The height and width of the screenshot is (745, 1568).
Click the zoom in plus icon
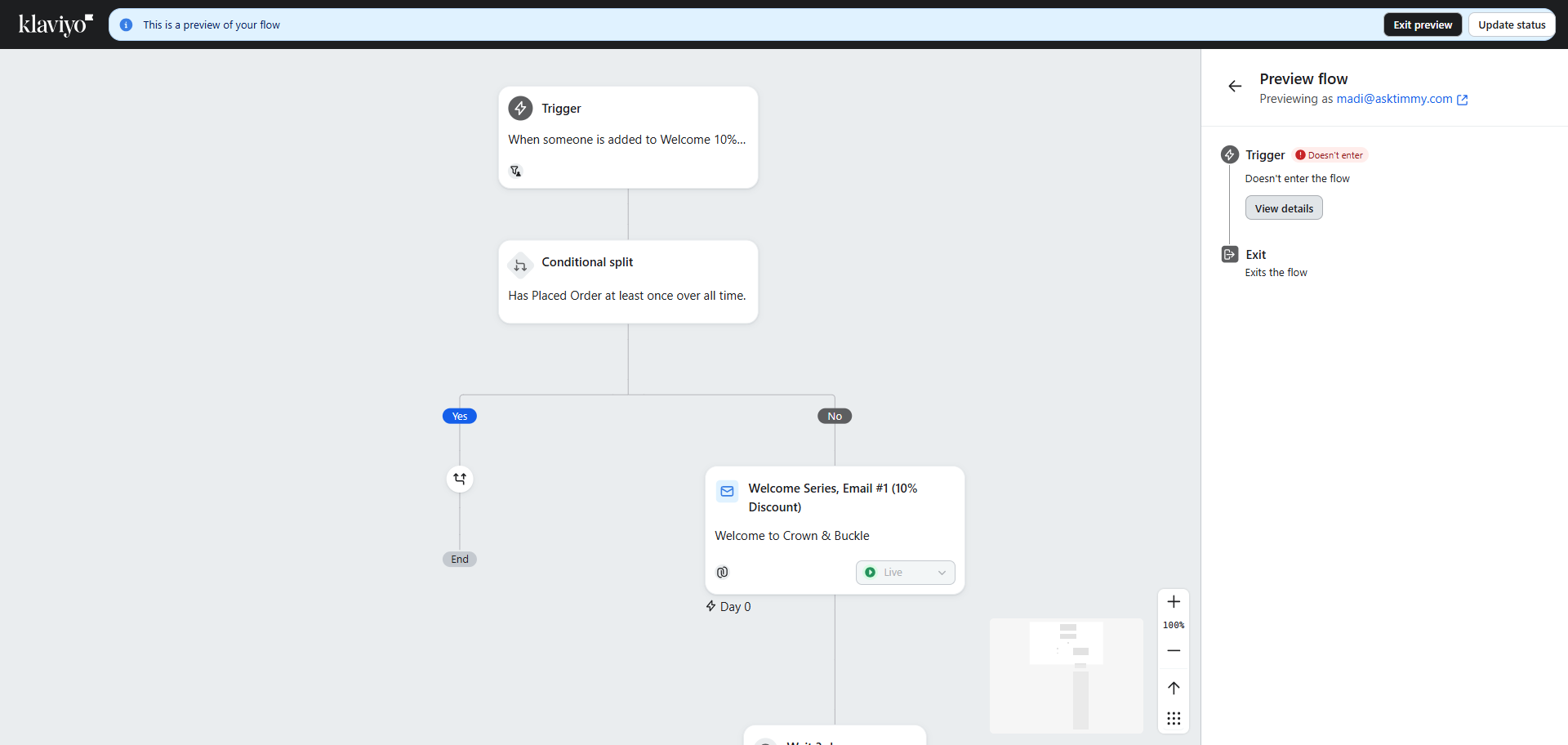click(1174, 602)
